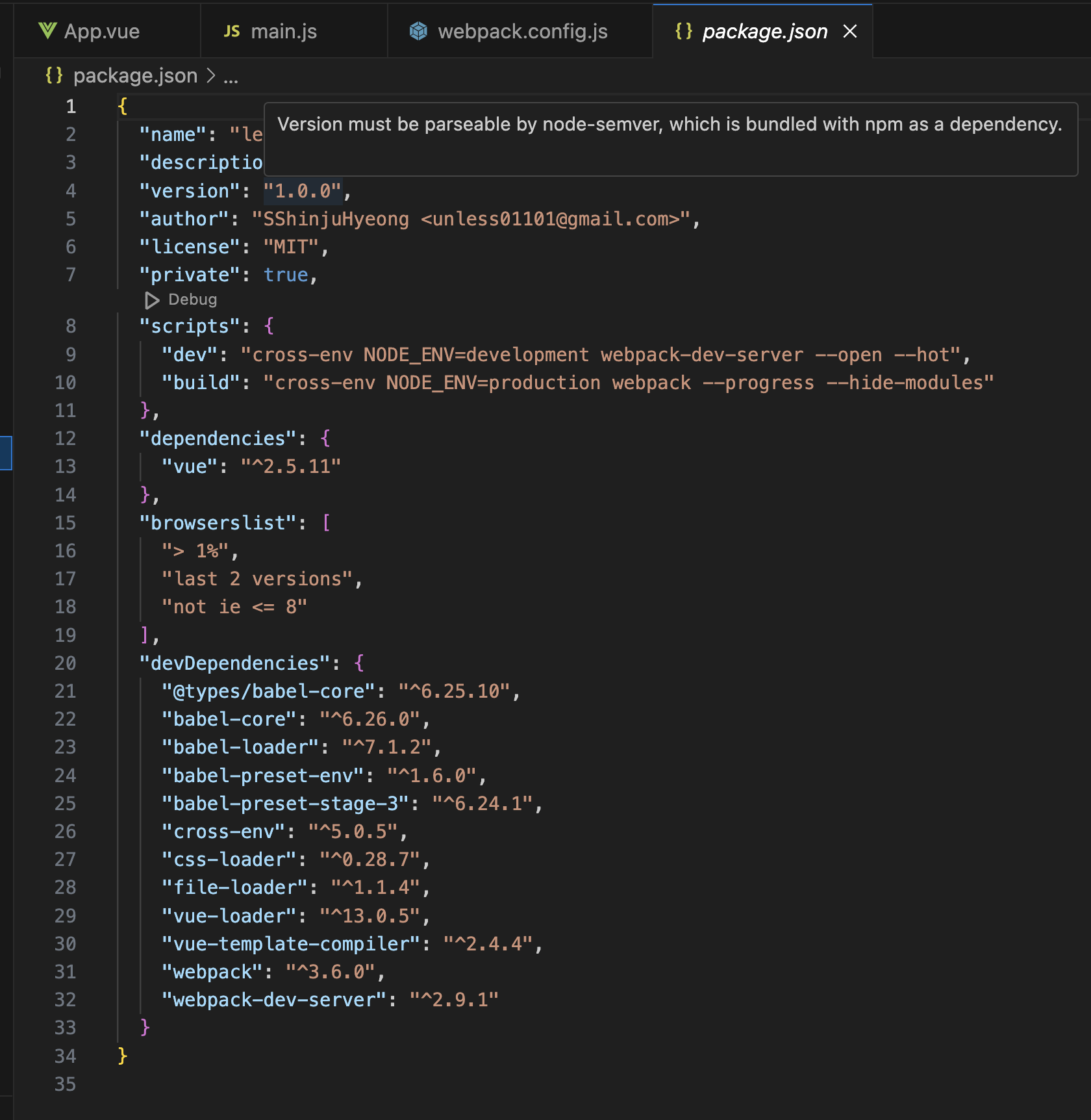Click the "babel-preset-env" dependency name
The width and height of the screenshot is (1091, 1120).
[x=263, y=776]
